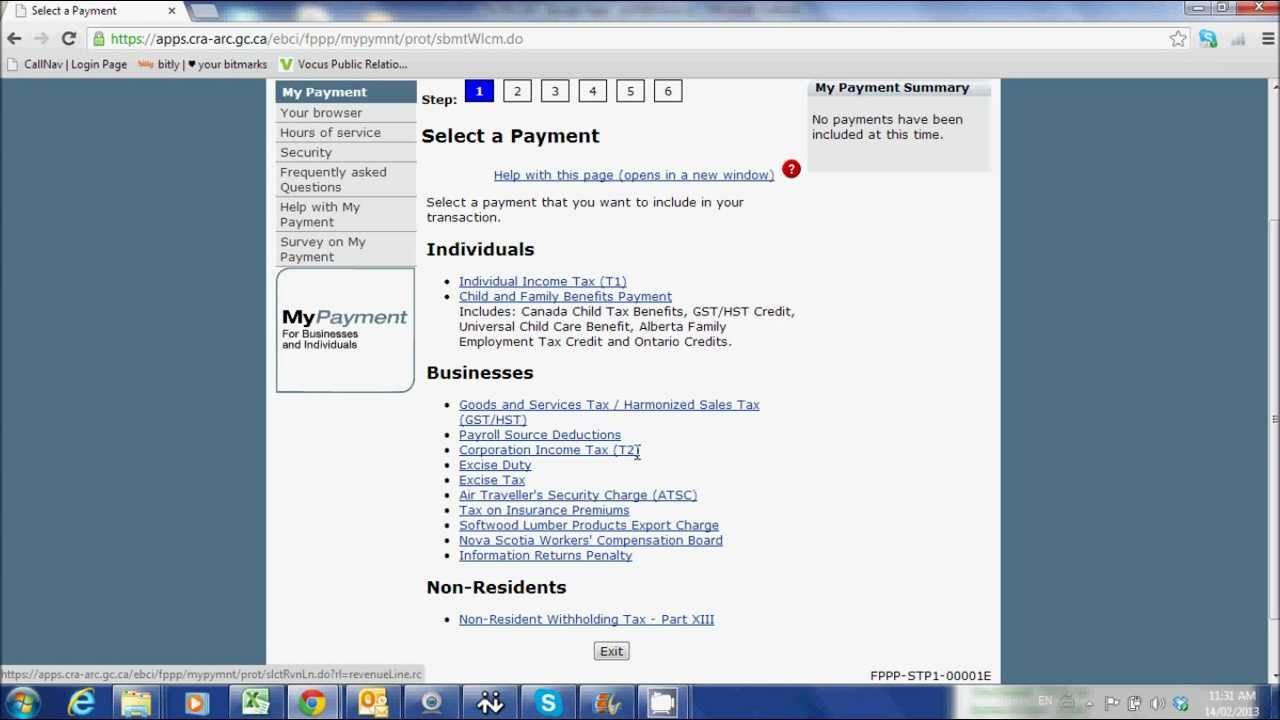Select Goods and Services Tax (GST/HST) link

click(x=609, y=412)
